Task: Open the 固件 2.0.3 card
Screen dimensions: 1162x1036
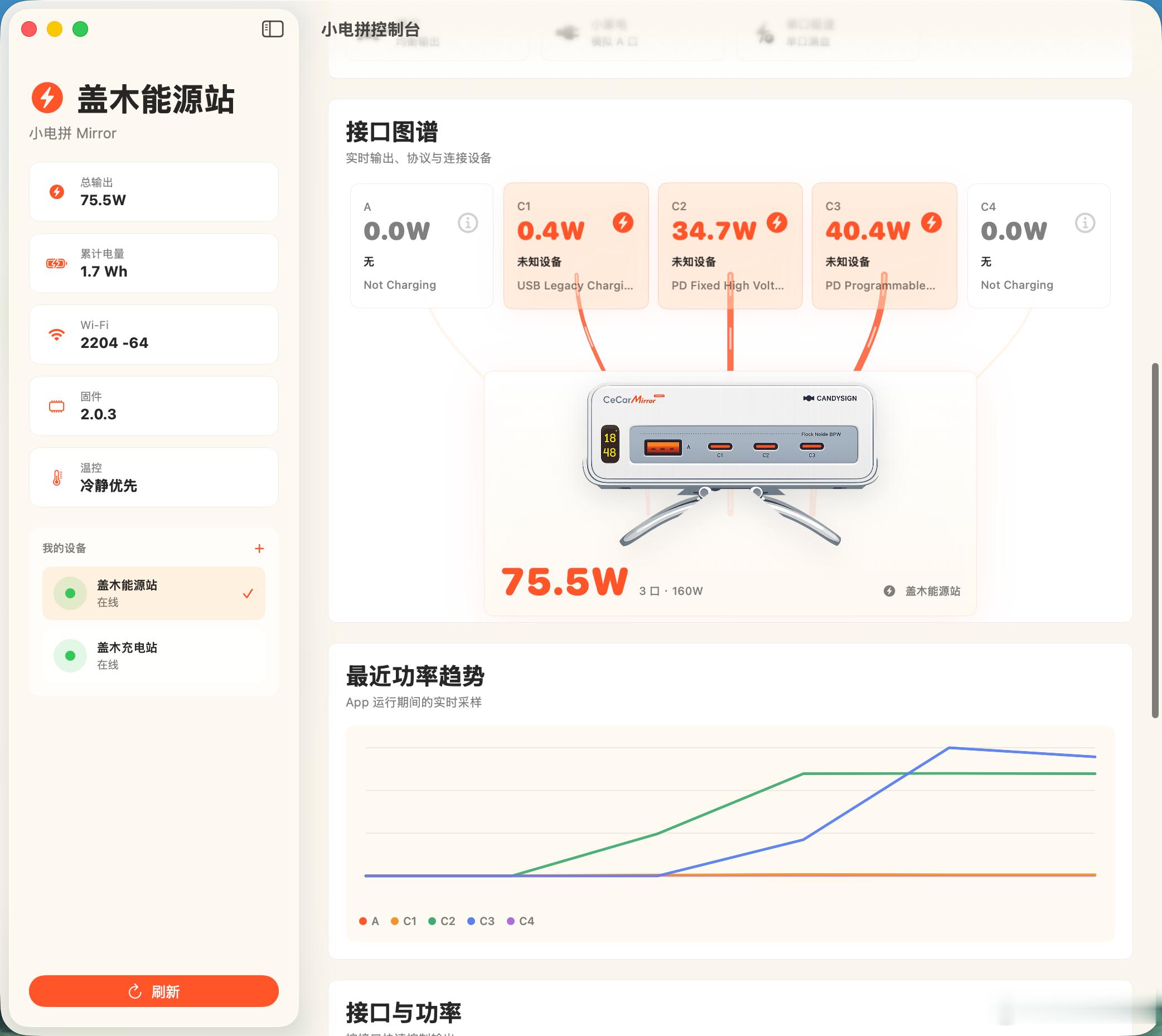Action: coord(154,406)
